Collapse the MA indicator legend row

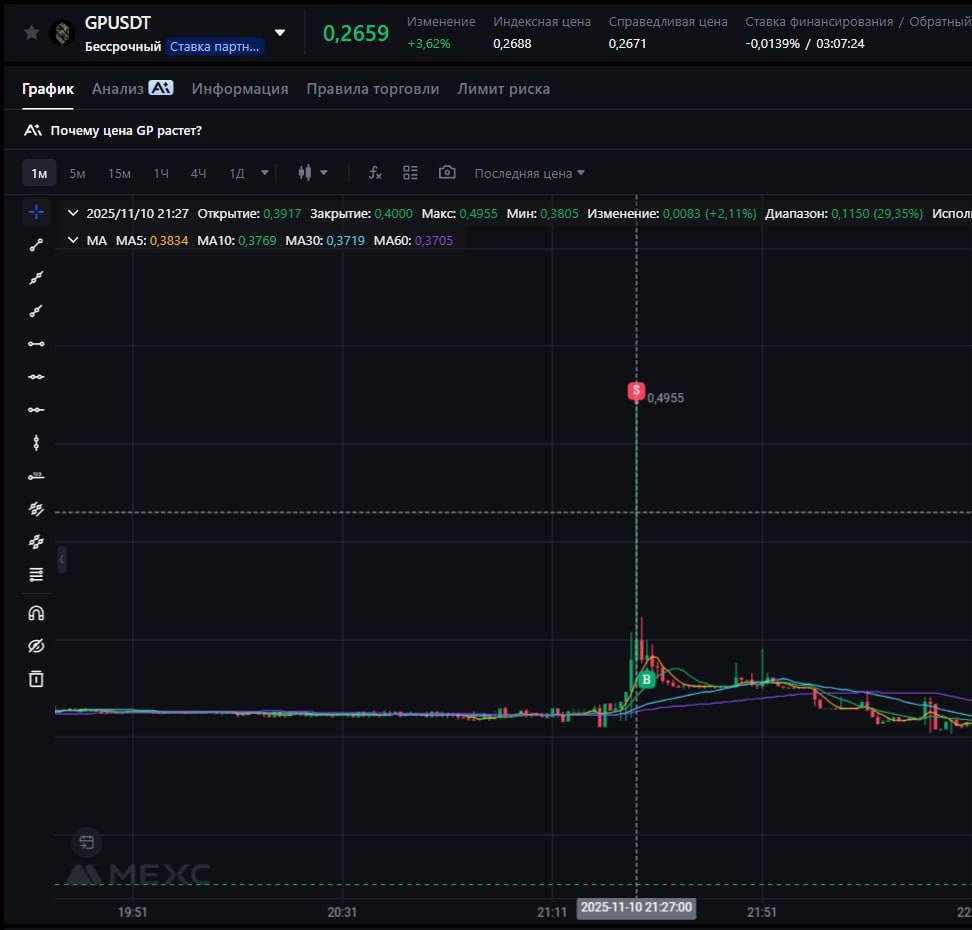click(x=73, y=240)
